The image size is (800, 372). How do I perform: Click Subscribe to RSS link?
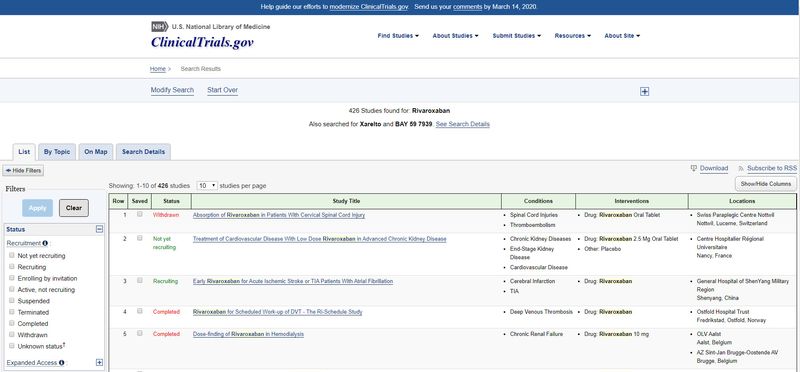coord(772,168)
